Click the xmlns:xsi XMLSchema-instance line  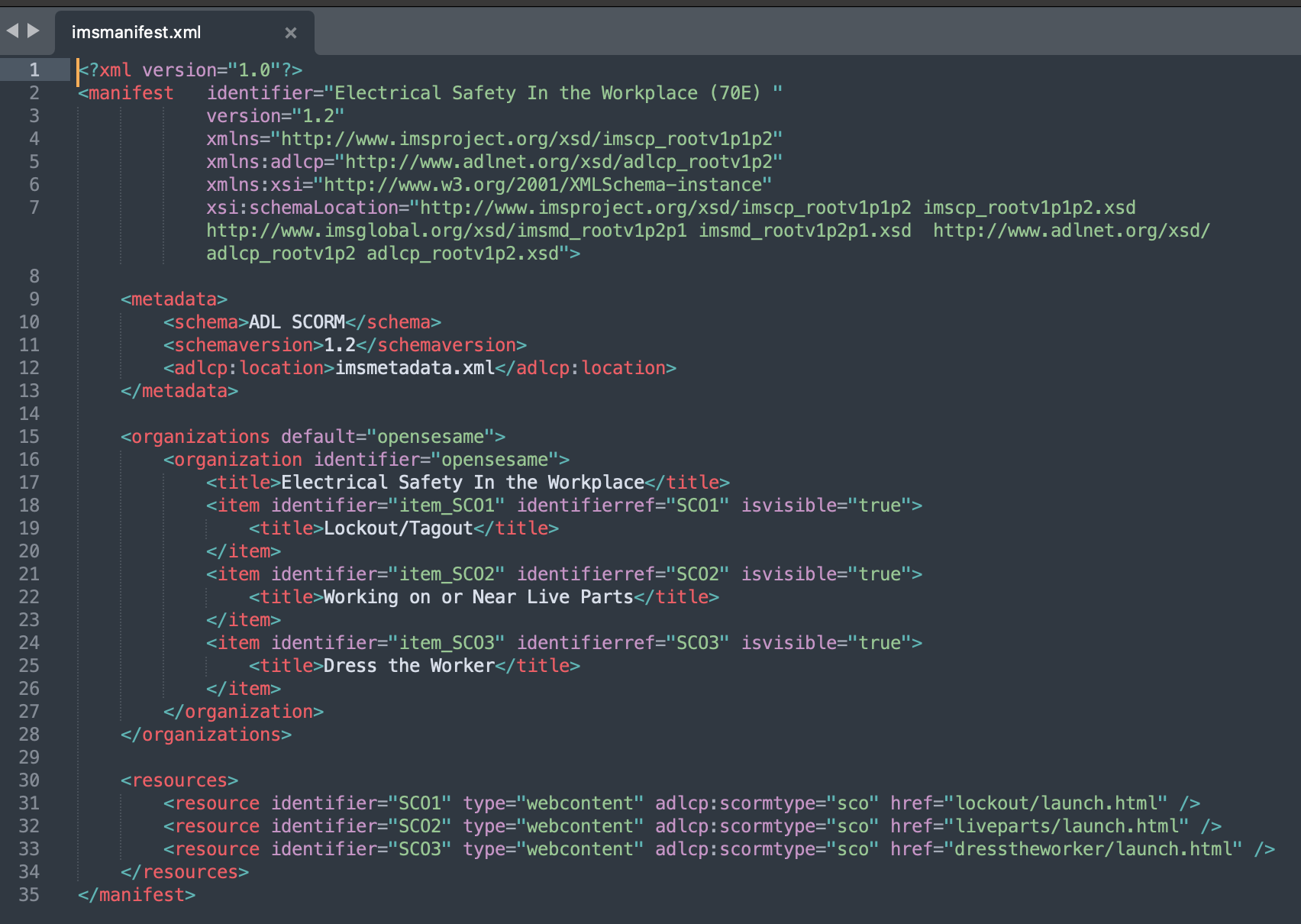tap(489, 185)
